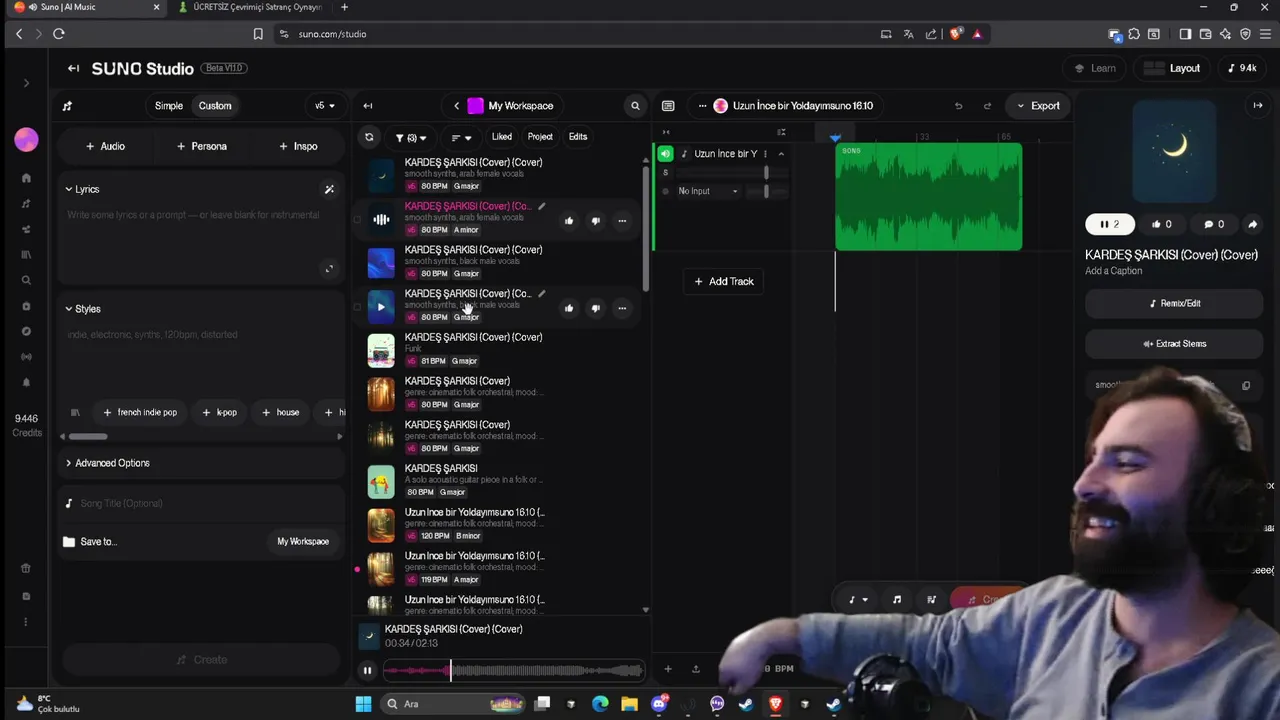Open Brave browser in the taskbar

pyautogui.click(x=775, y=704)
